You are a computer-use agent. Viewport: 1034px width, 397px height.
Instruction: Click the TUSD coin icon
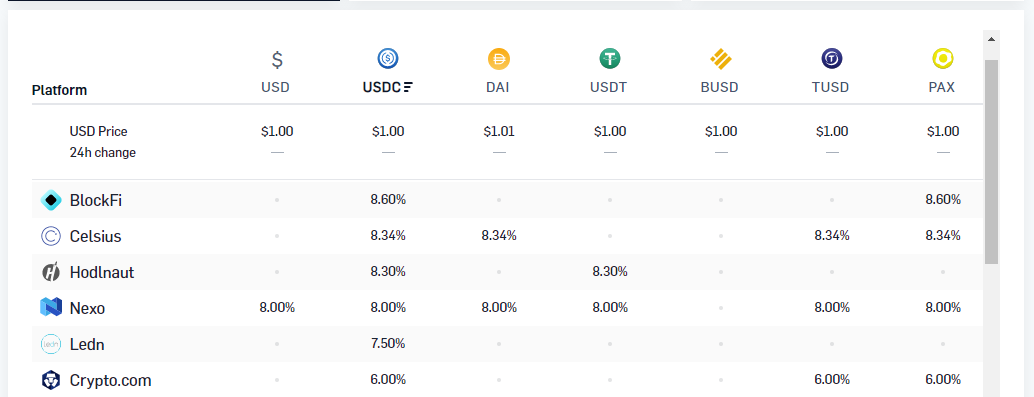click(832, 59)
